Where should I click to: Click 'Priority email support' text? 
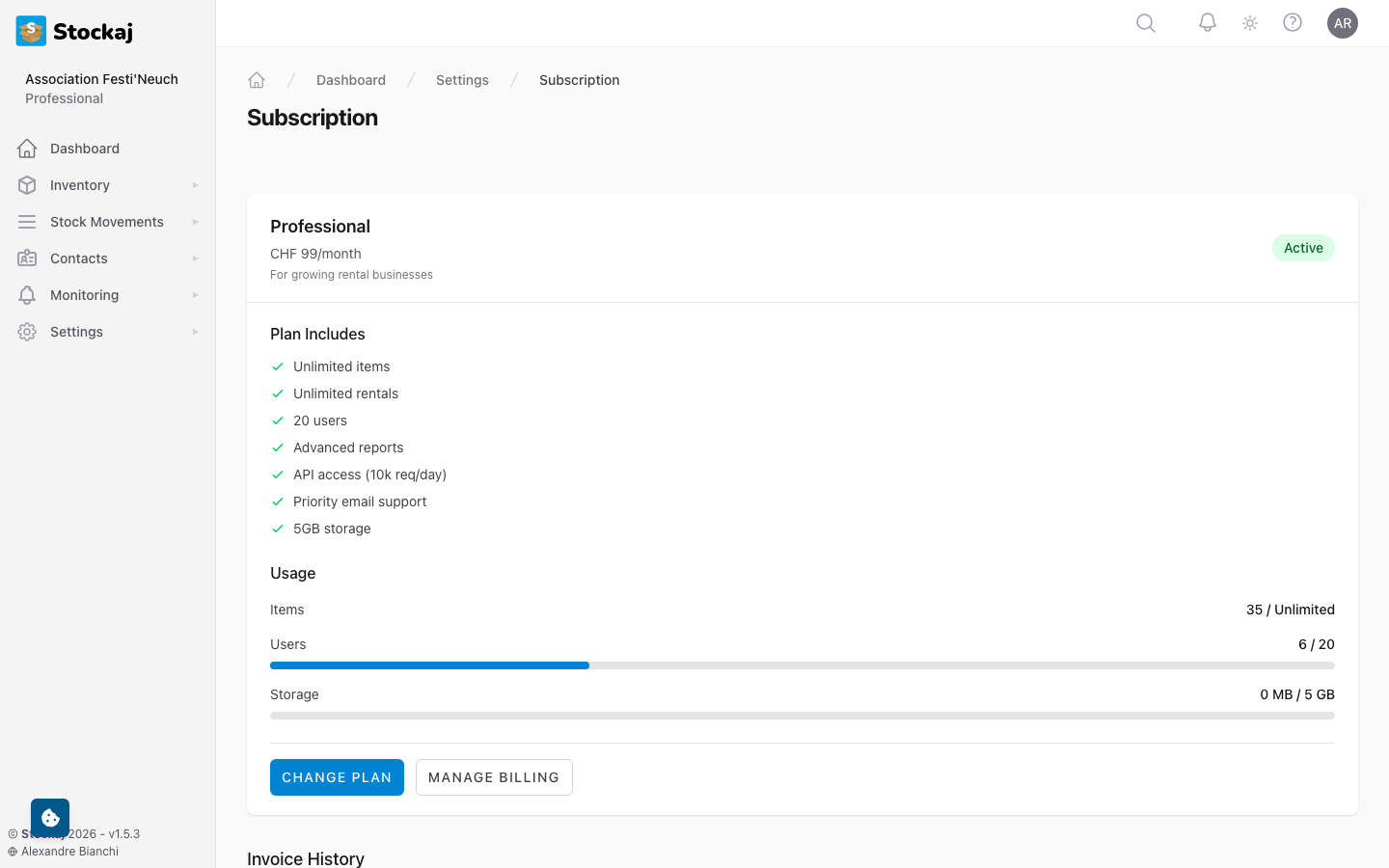coord(360,502)
